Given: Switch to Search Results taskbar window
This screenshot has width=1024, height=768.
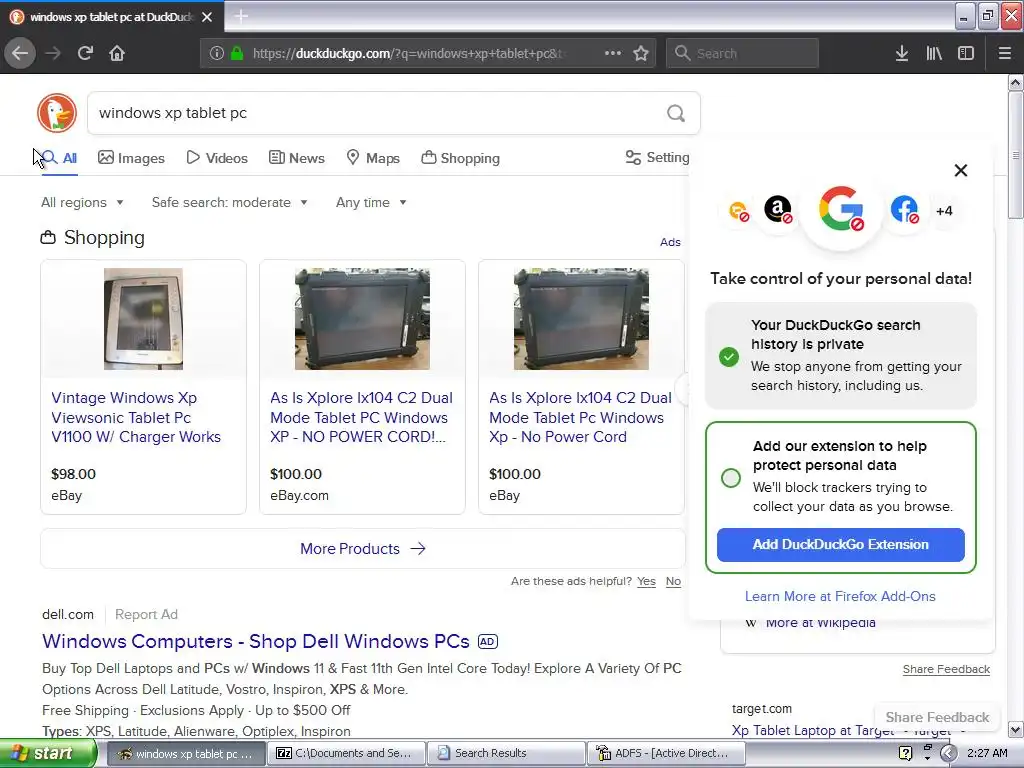Looking at the screenshot, I should click(507, 754).
